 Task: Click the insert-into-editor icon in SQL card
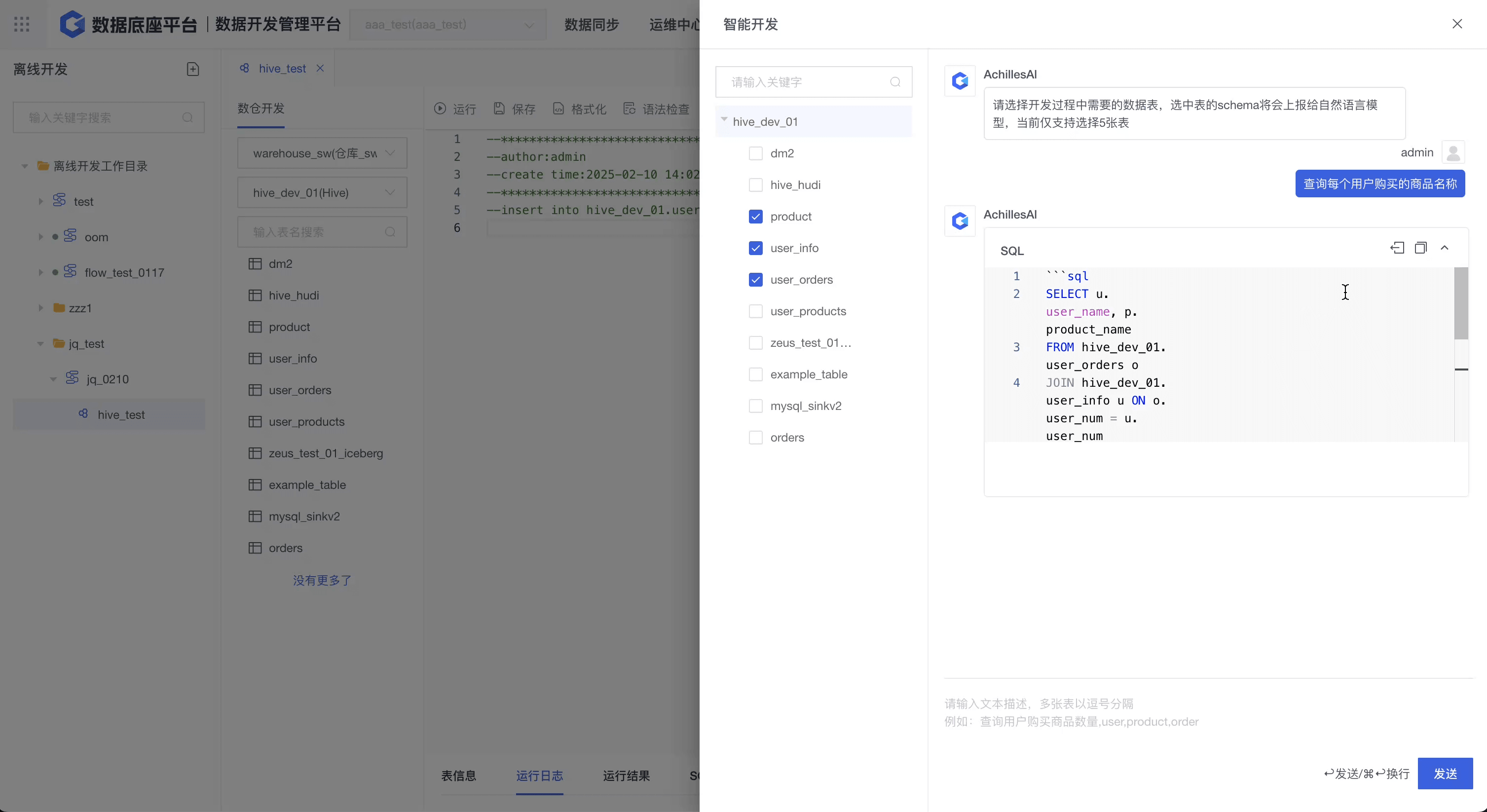tap(1397, 248)
